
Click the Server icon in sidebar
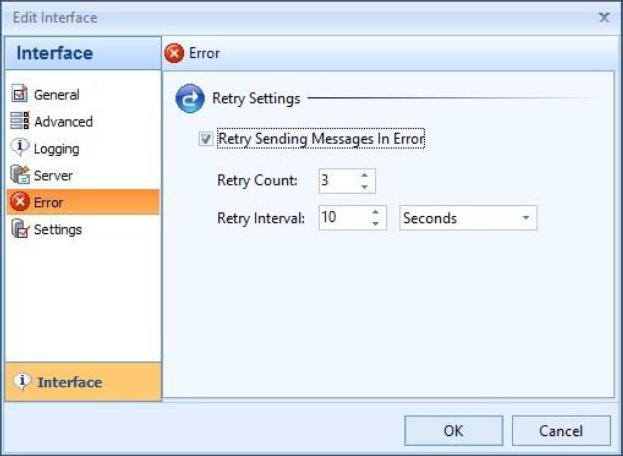tap(19, 176)
